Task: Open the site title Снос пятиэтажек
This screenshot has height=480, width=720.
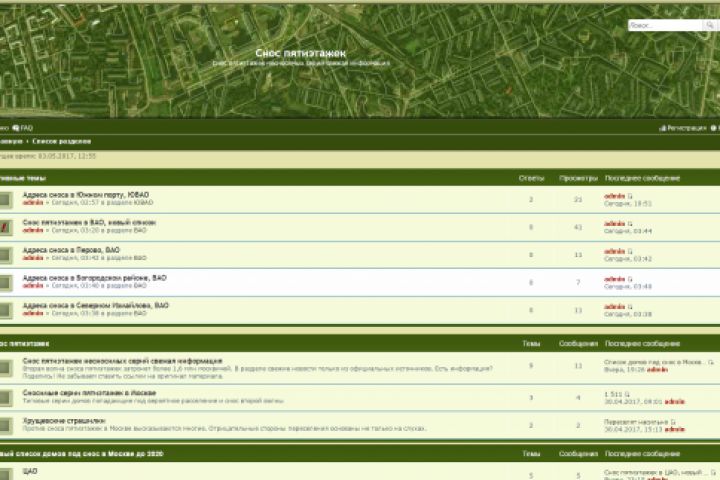Action: (300, 53)
